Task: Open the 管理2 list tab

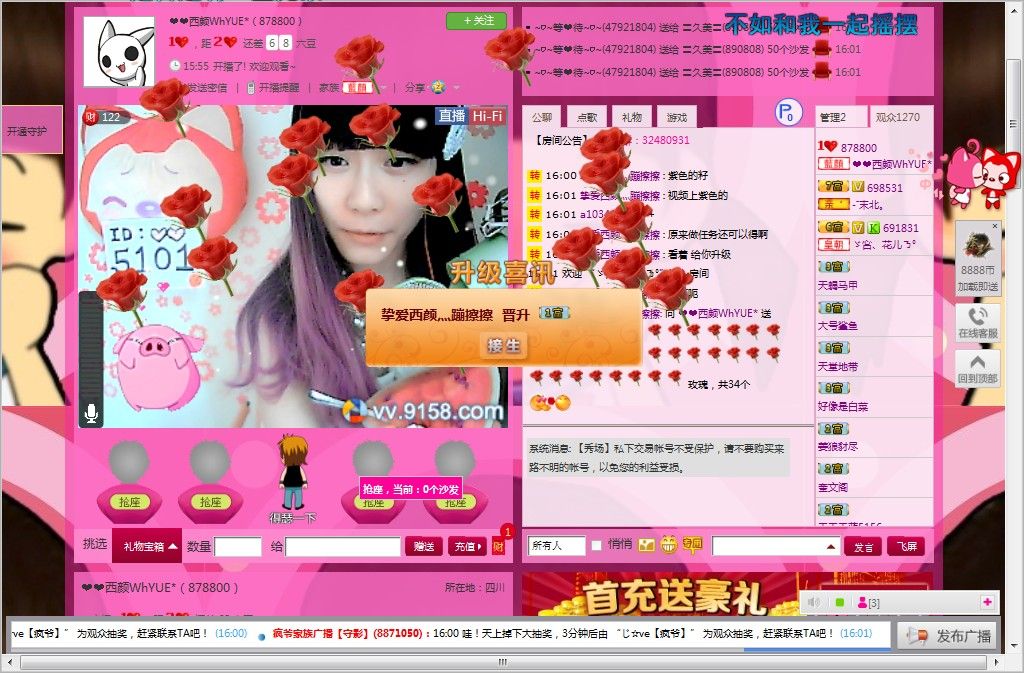Action: [840, 117]
